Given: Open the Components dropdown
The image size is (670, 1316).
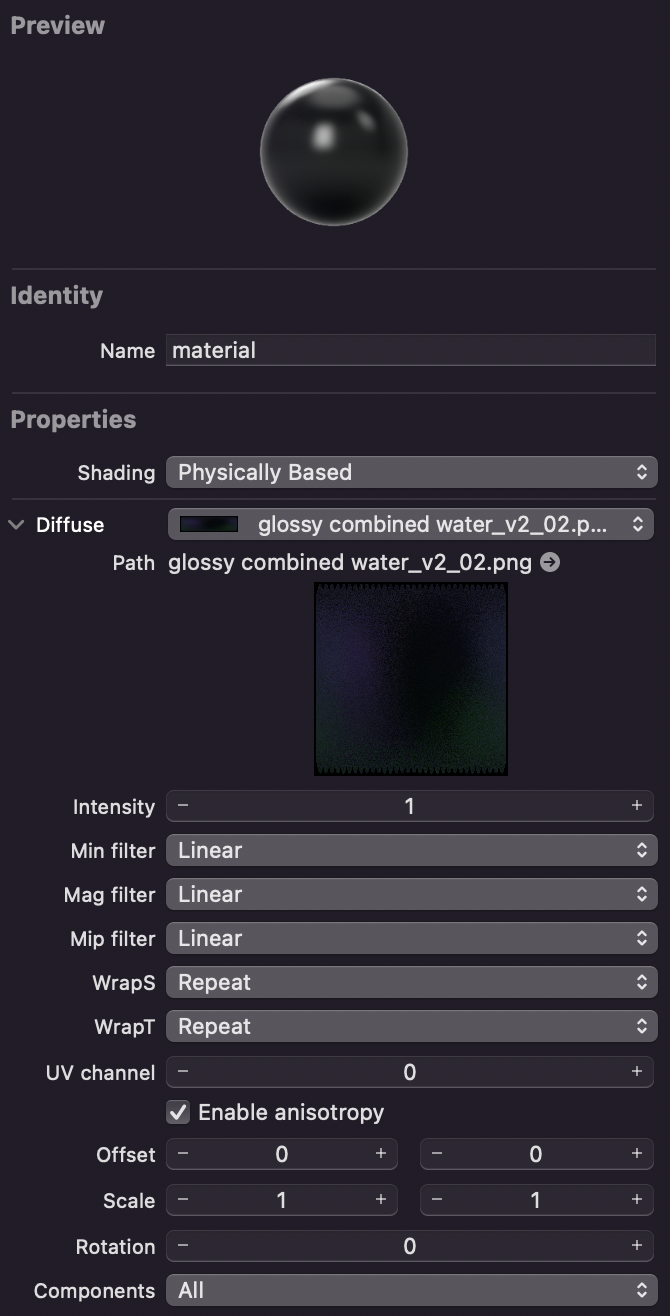Looking at the screenshot, I should 410,1290.
